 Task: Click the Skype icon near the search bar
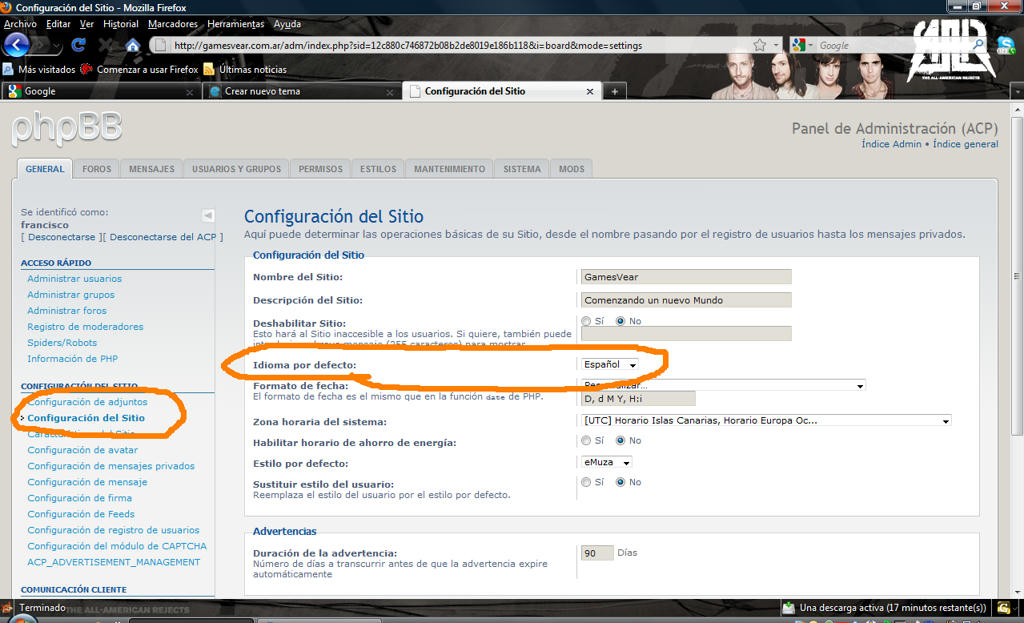click(x=1006, y=45)
